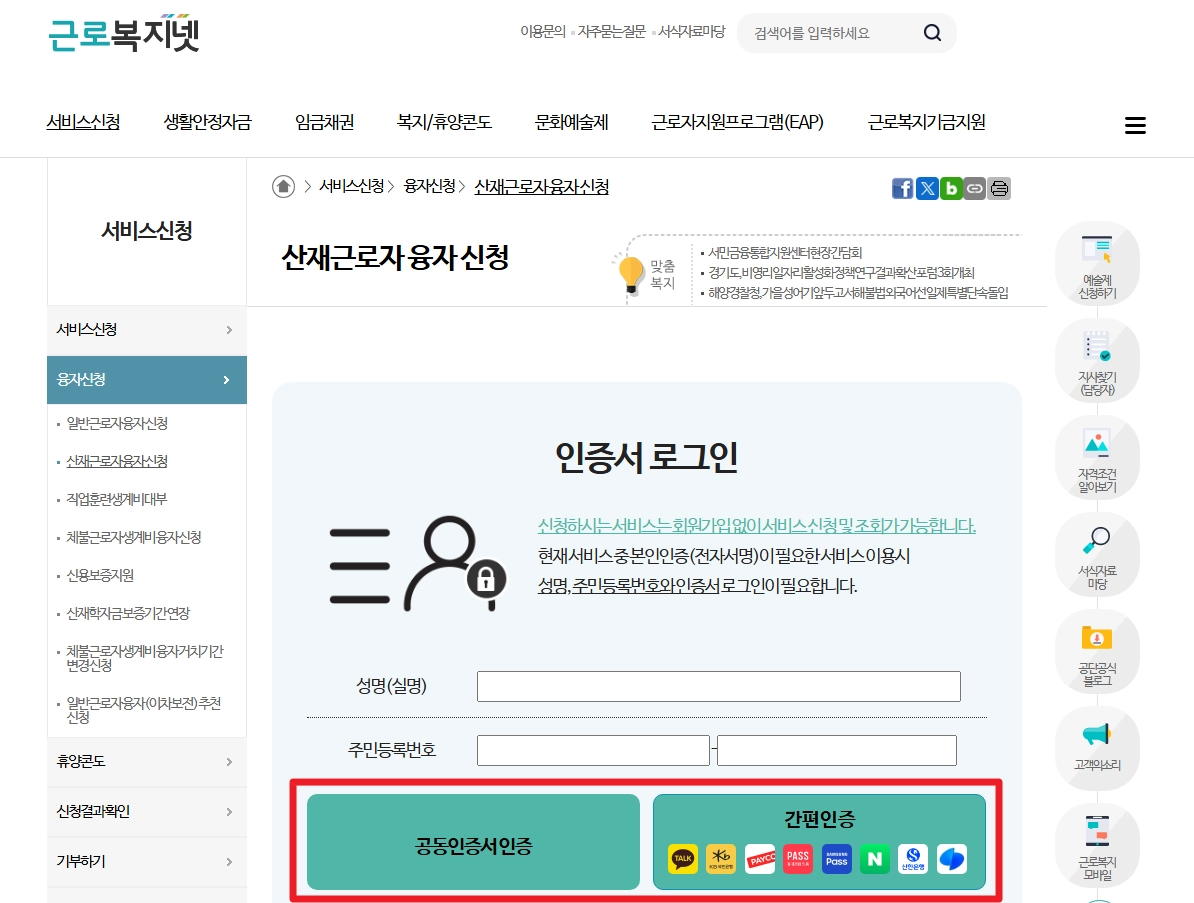Image resolution: width=1194 pixels, height=903 pixels.
Task: Select 신한은행 authentication icon
Action: point(912,859)
